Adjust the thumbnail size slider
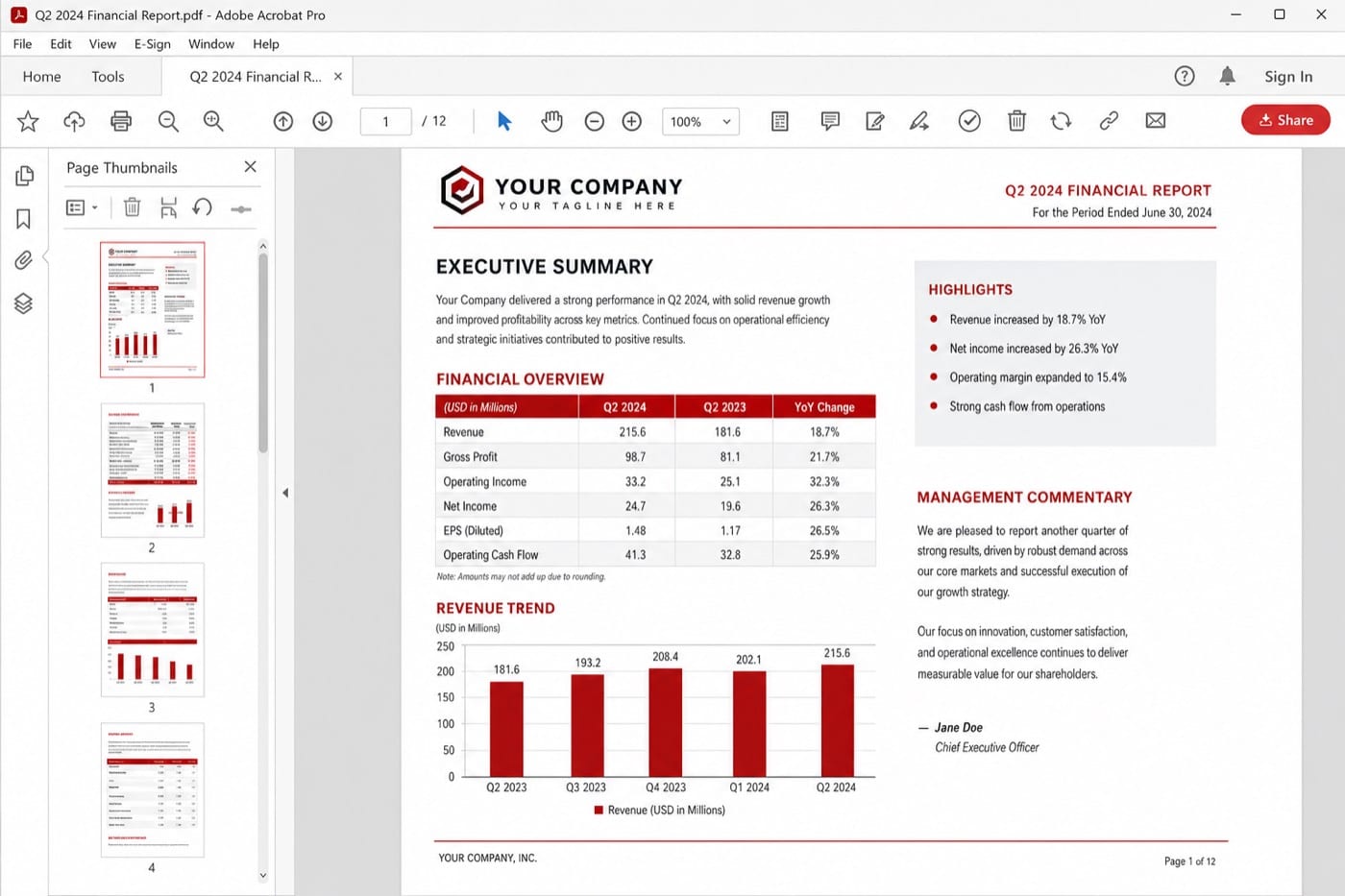 [241, 208]
